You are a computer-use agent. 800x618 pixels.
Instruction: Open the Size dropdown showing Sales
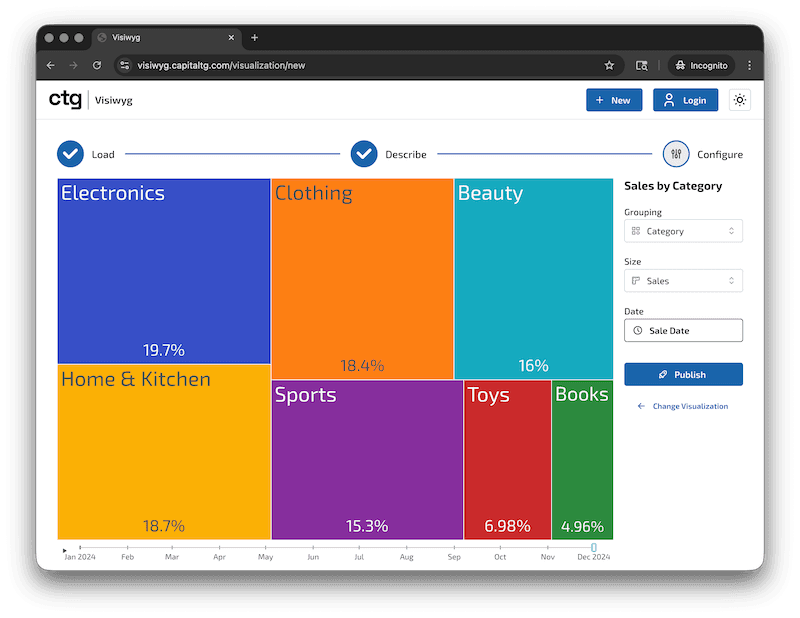tap(683, 280)
